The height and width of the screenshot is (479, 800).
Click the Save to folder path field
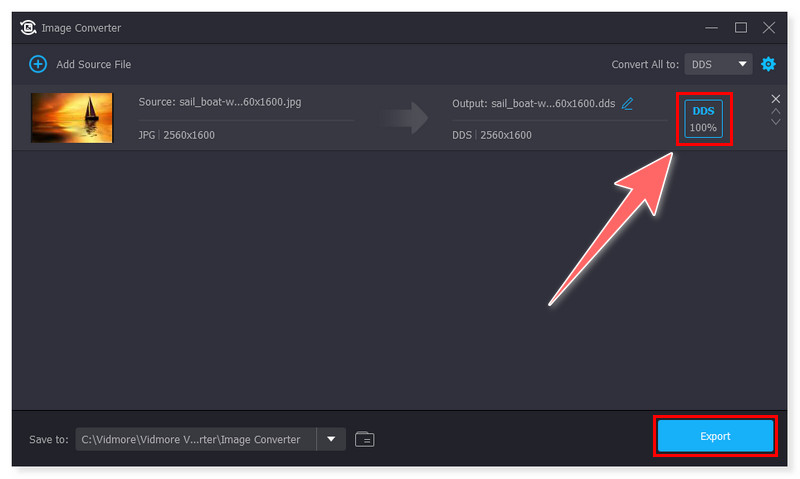196,439
